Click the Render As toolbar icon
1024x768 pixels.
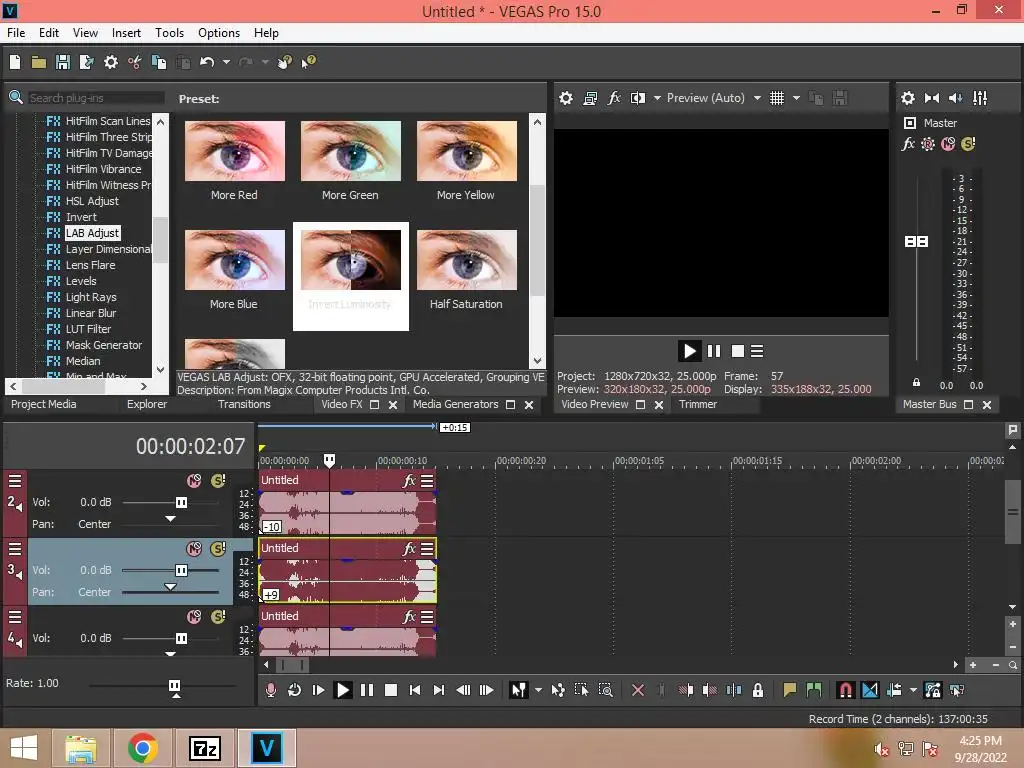coord(87,62)
